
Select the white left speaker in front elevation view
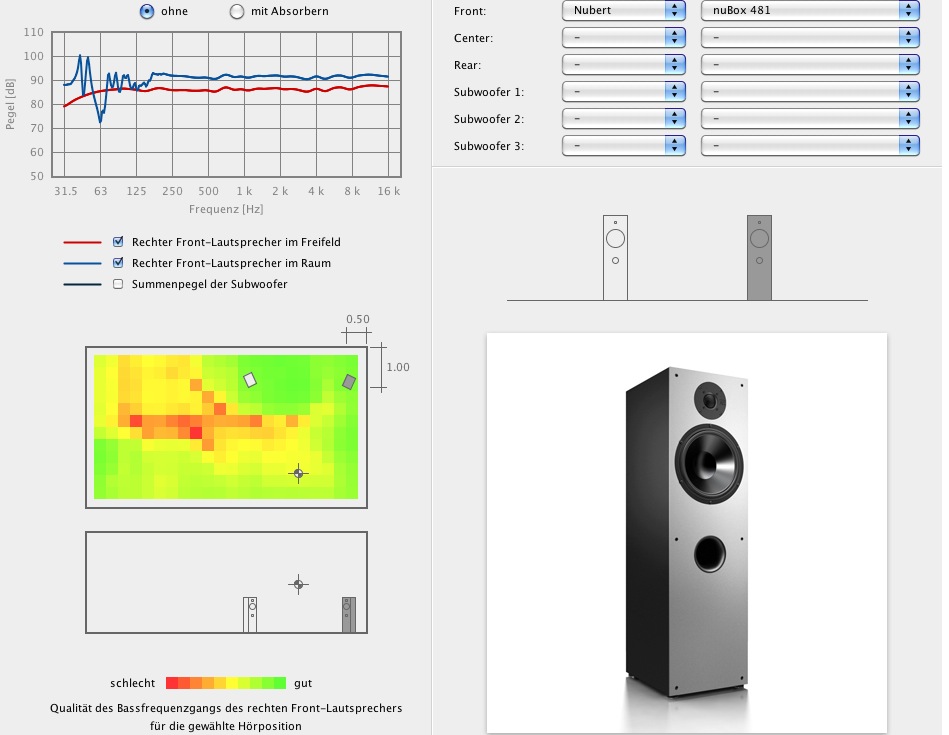tap(615, 257)
